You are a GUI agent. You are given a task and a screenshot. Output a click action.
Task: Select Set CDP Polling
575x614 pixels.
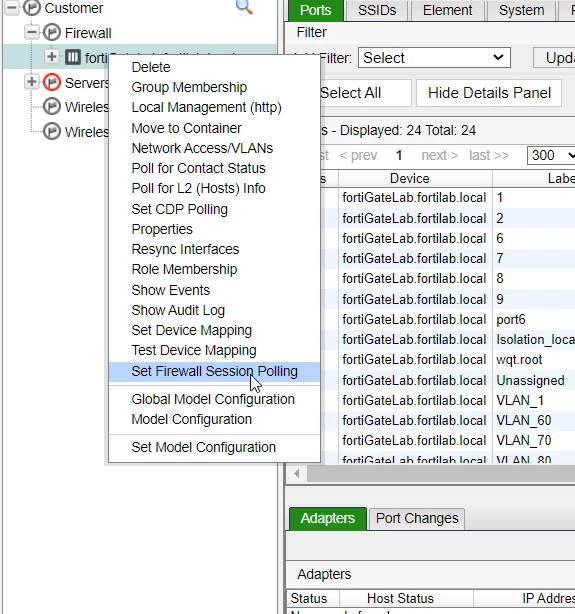(179, 209)
